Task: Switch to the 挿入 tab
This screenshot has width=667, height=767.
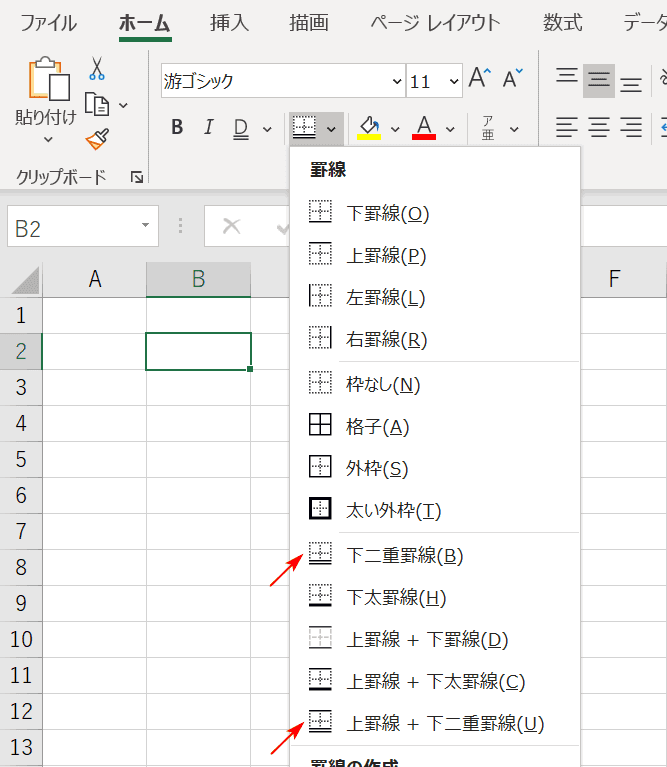Action: coord(230,23)
